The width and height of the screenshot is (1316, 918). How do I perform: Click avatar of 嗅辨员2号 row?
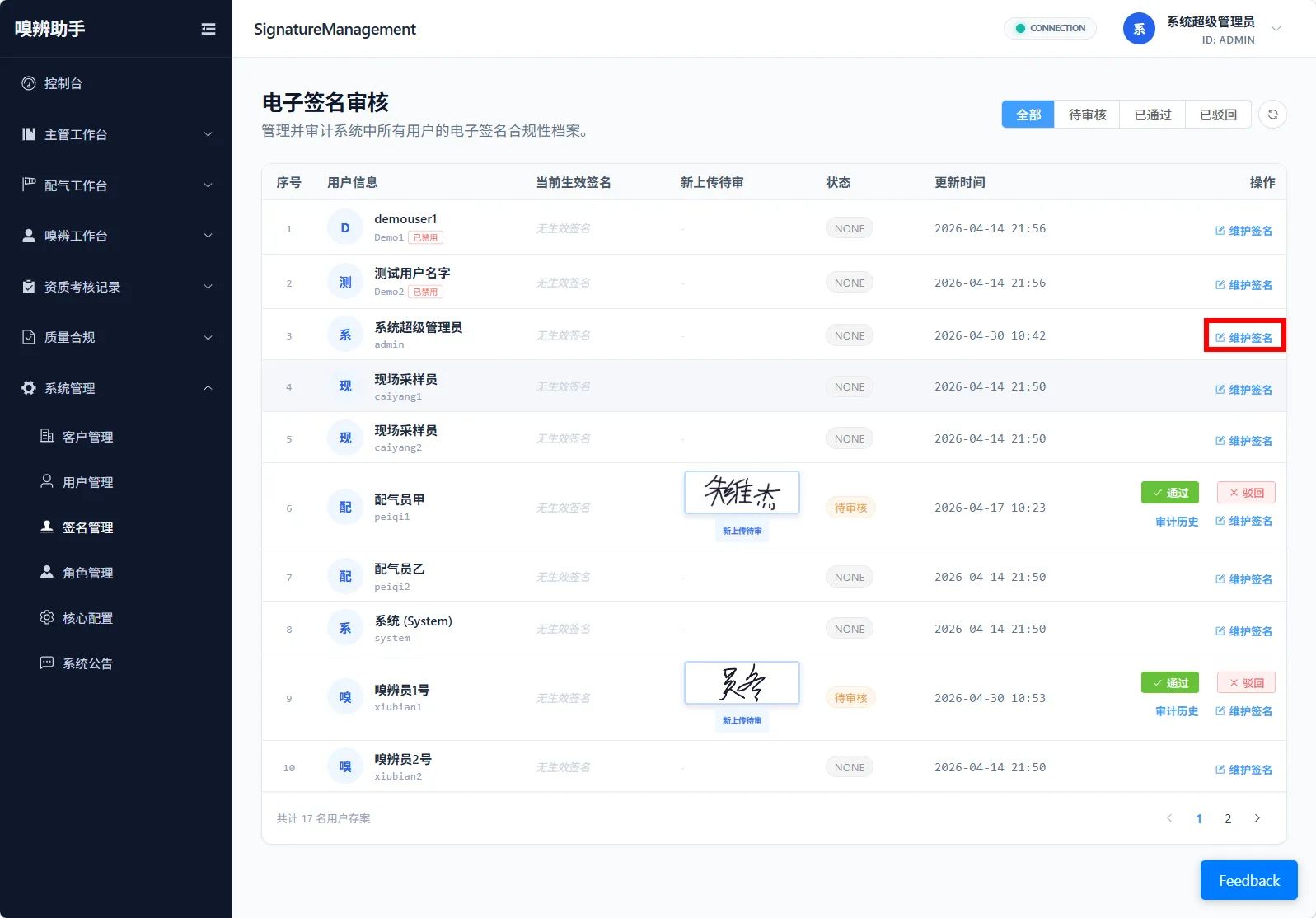pos(345,766)
